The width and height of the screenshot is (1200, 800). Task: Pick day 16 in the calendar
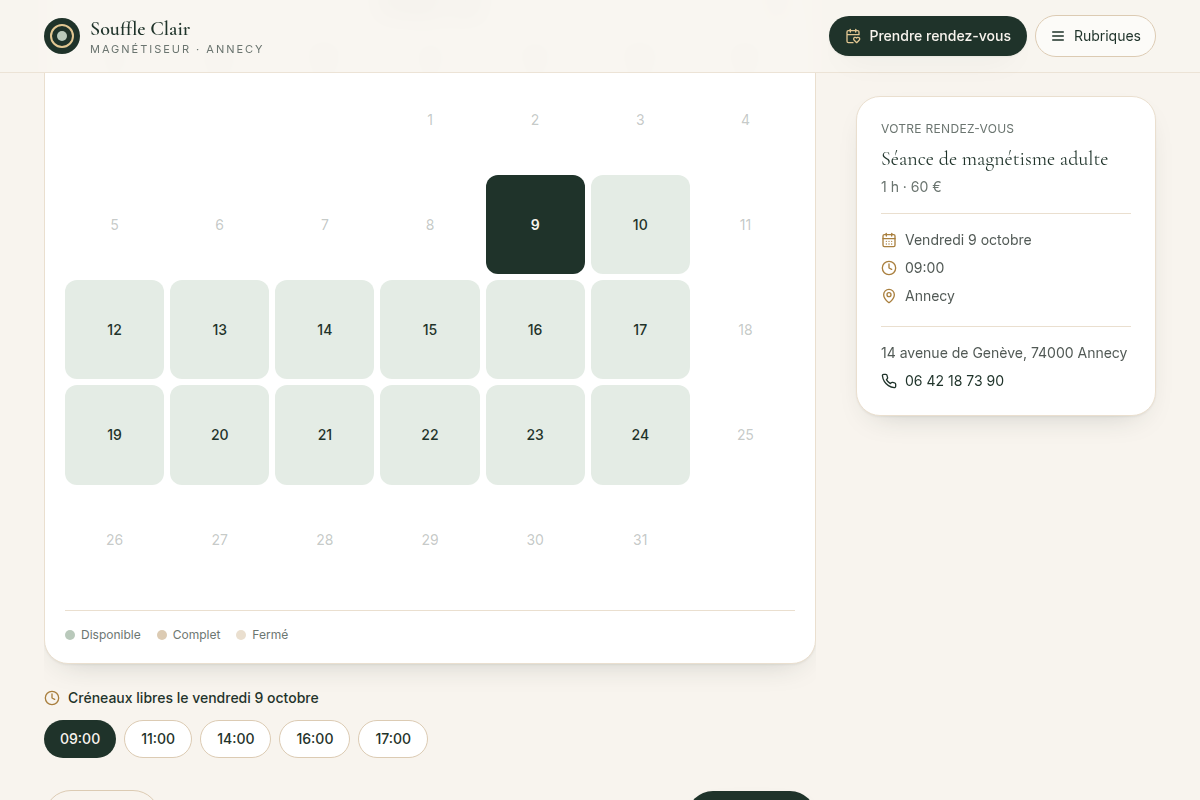[535, 330]
